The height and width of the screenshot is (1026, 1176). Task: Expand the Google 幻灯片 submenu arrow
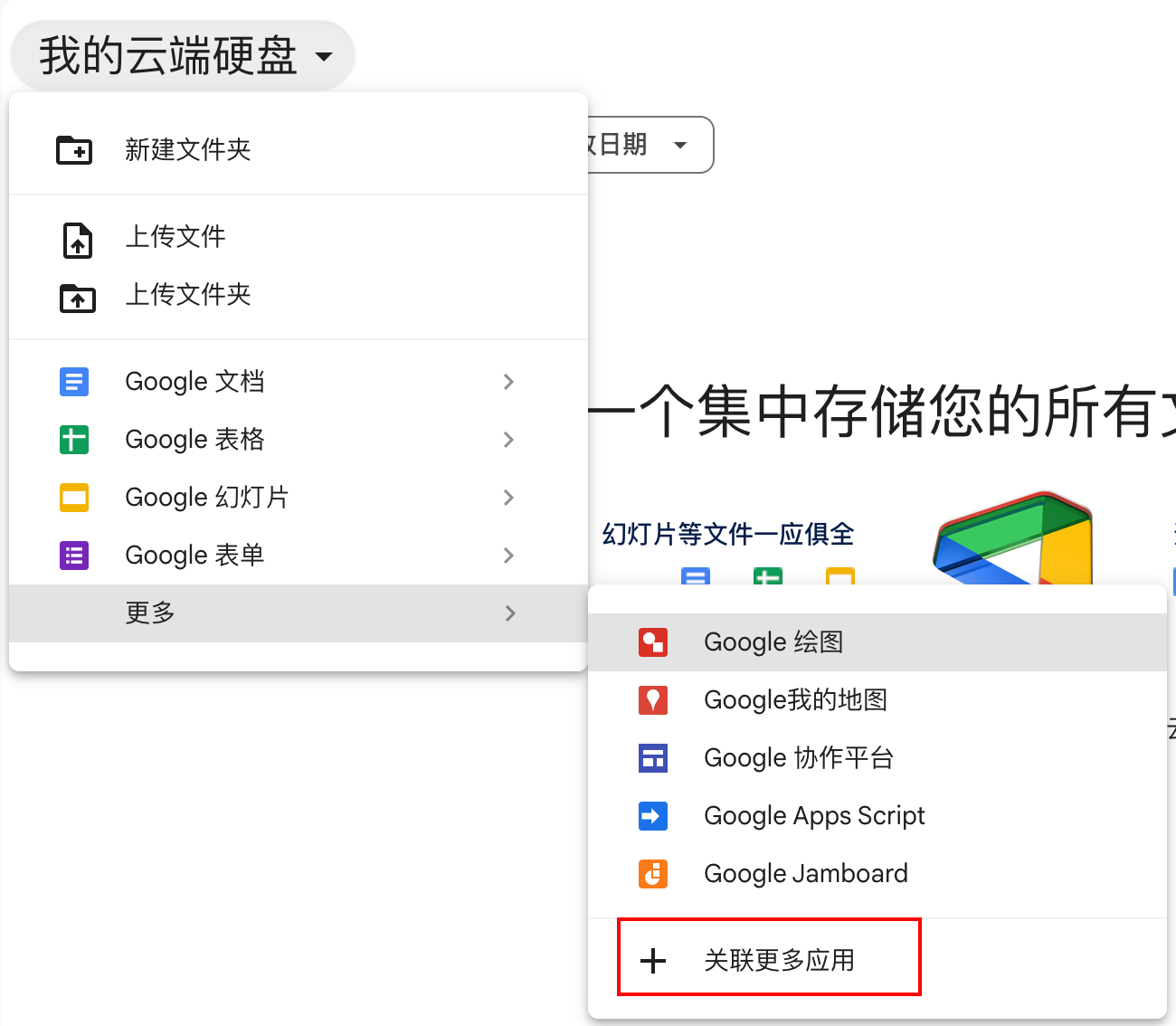509,498
